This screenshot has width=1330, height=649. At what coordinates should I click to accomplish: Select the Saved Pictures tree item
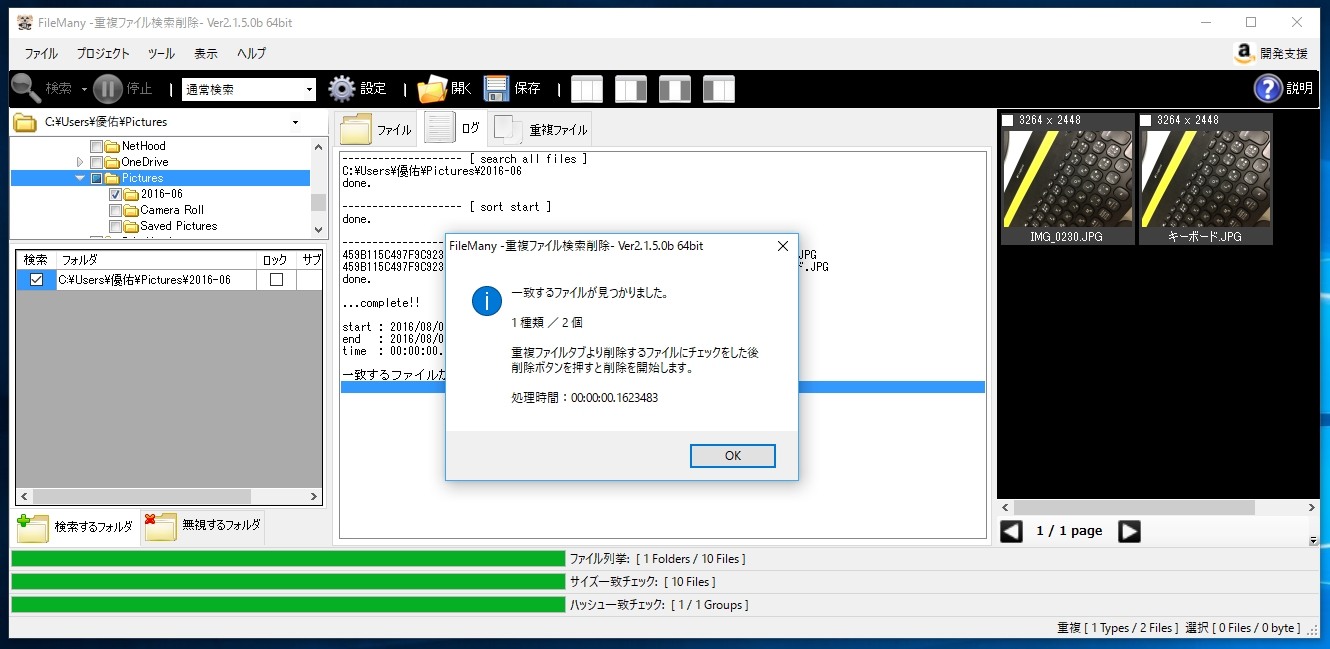click(x=178, y=226)
